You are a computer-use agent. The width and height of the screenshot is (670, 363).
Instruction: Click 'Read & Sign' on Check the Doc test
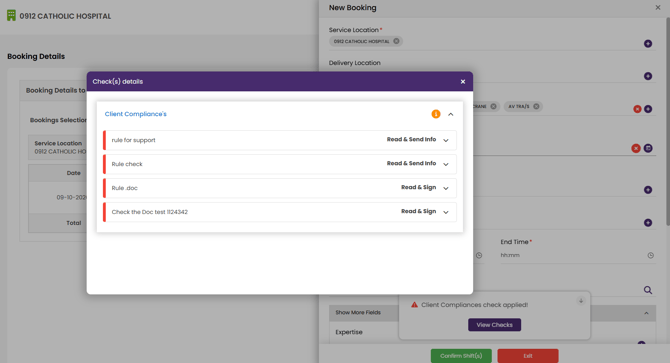tap(418, 211)
